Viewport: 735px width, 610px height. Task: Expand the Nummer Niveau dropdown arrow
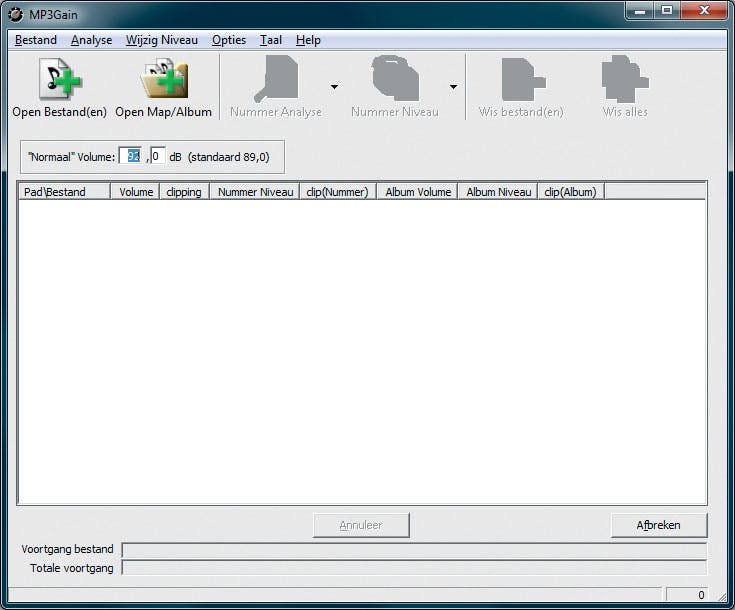pyautogui.click(x=453, y=87)
